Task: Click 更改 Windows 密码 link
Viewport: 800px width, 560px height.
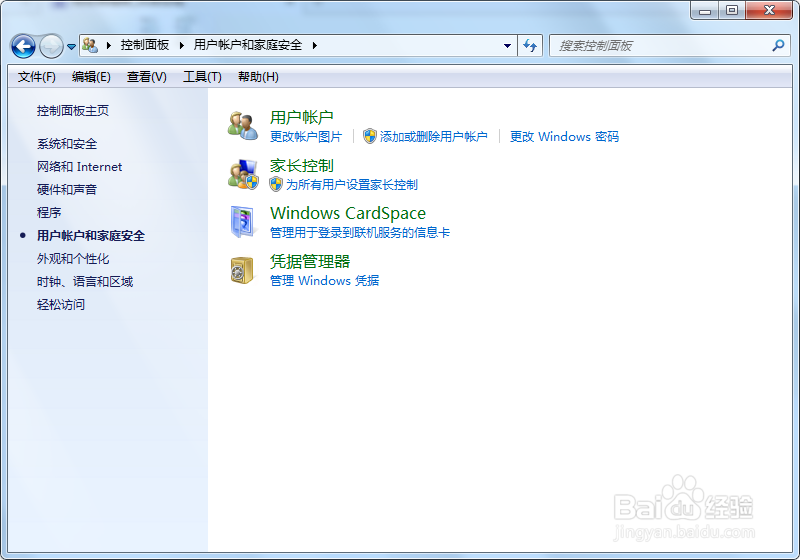Action: [x=564, y=137]
